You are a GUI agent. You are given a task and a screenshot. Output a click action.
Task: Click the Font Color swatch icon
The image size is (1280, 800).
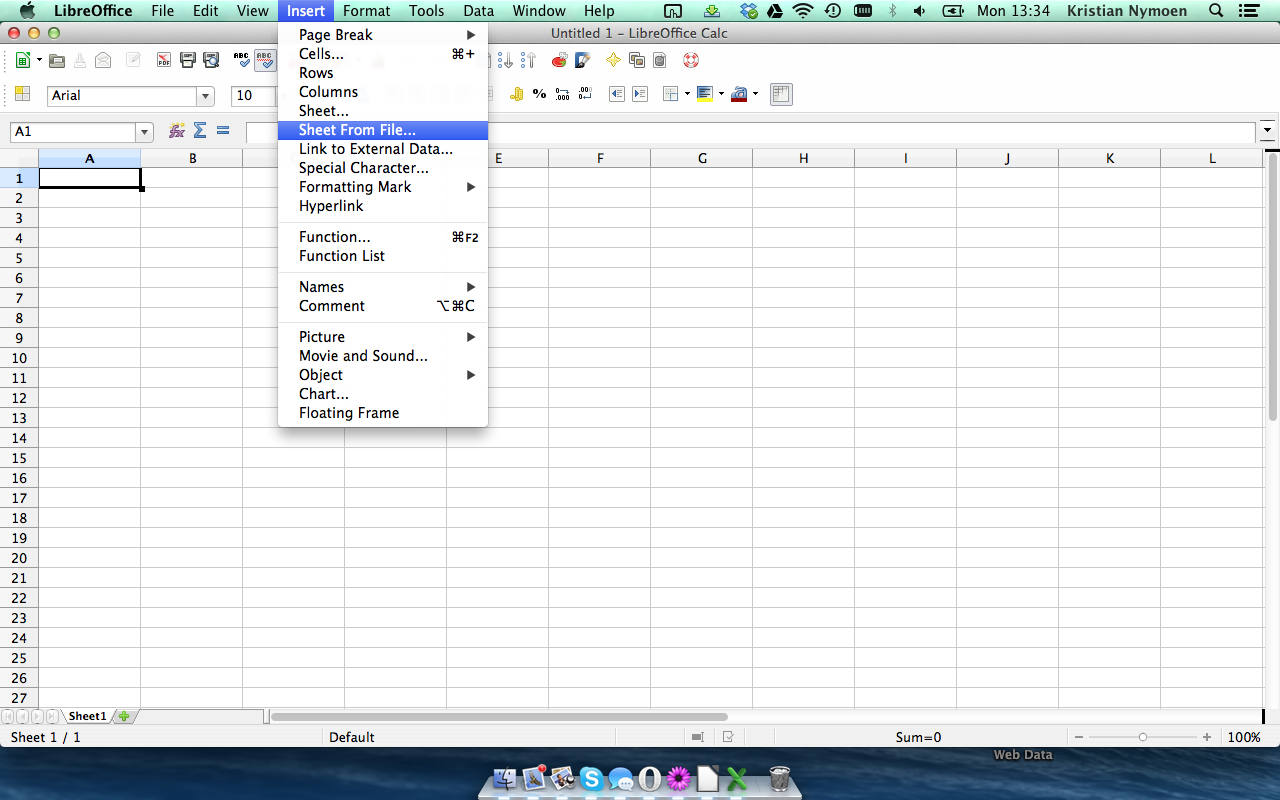pyautogui.click(x=739, y=95)
